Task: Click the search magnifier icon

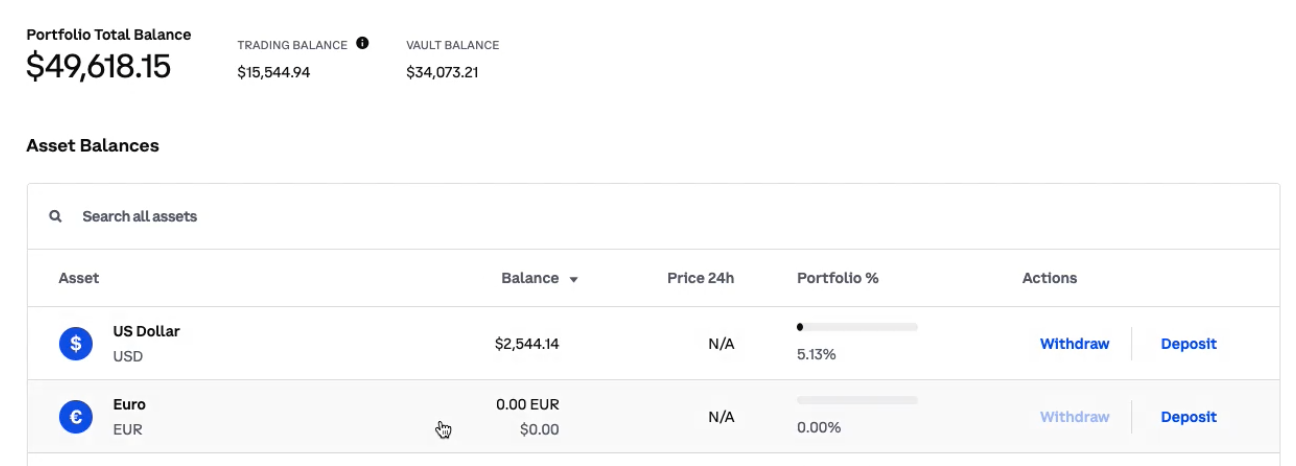Action: click(56, 216)
